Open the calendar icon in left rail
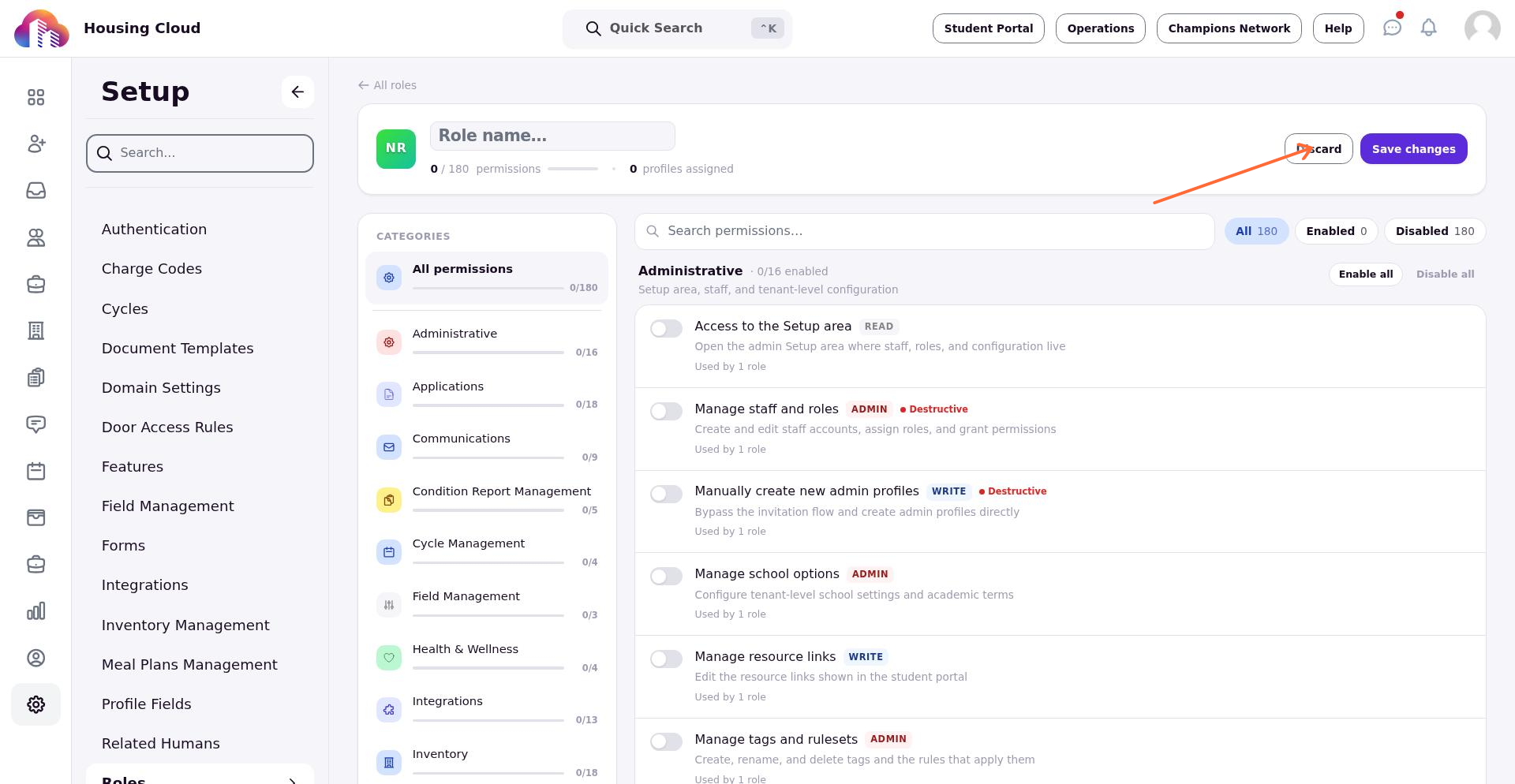Screen dimensions: 1515x784 pos(36,471)
